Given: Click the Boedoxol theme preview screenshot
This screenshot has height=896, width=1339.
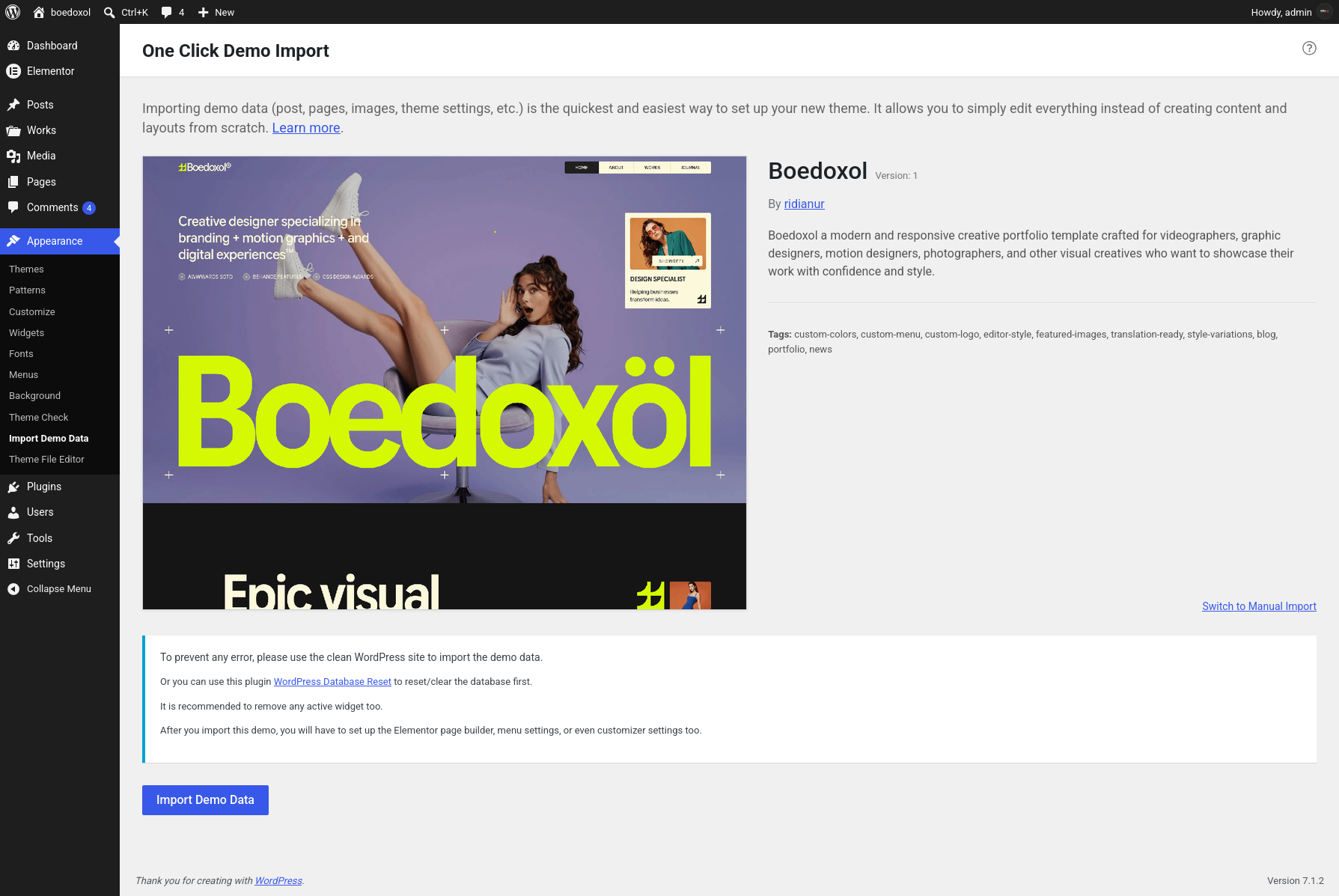Looking at the screenshot, I should click(445, 383).
